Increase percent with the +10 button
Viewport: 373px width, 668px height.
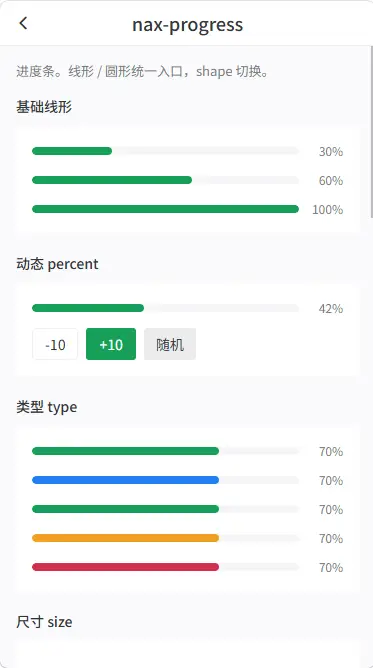point(111,344)
